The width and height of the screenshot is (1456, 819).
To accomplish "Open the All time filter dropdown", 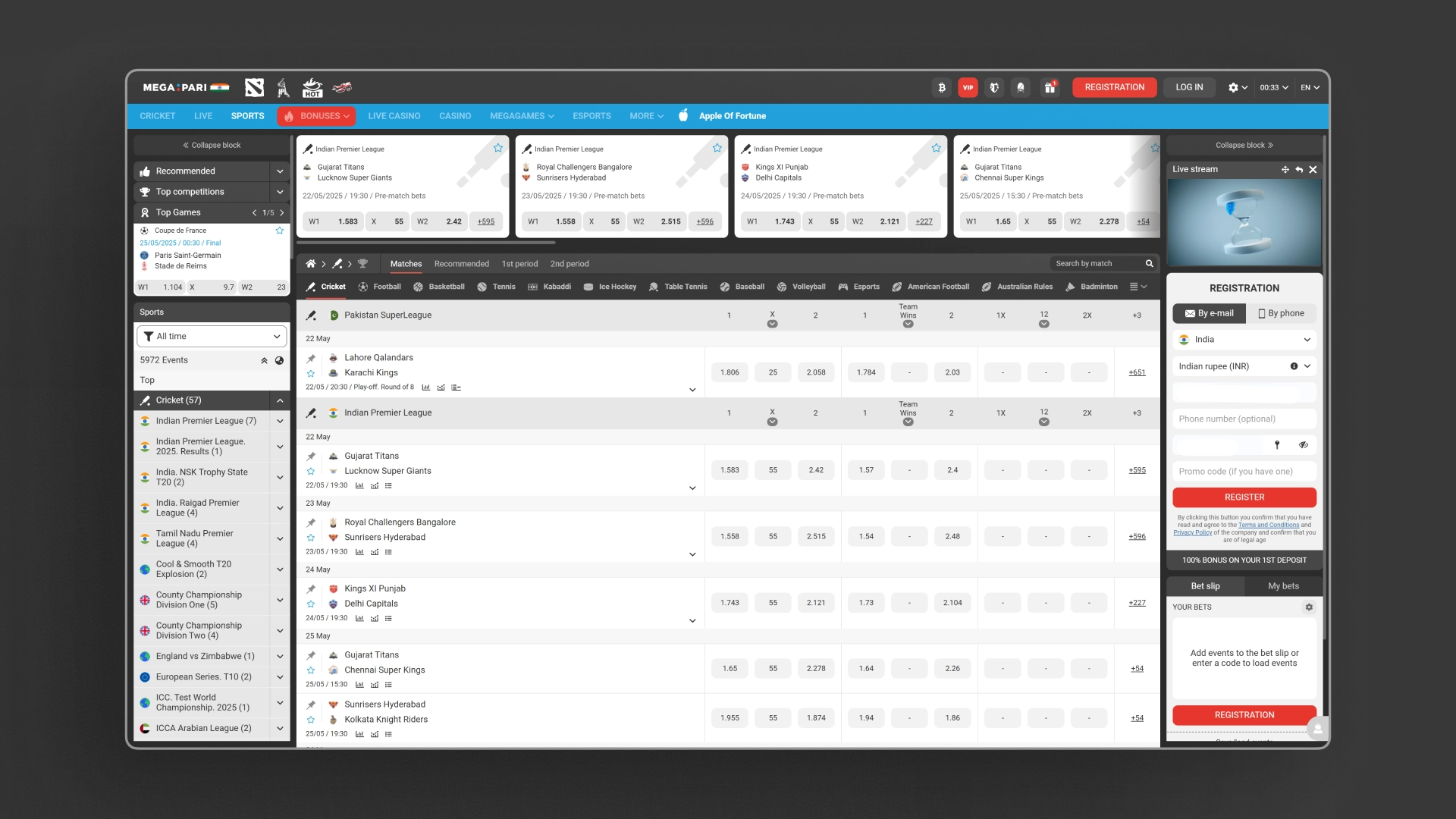I will point(212,337).
